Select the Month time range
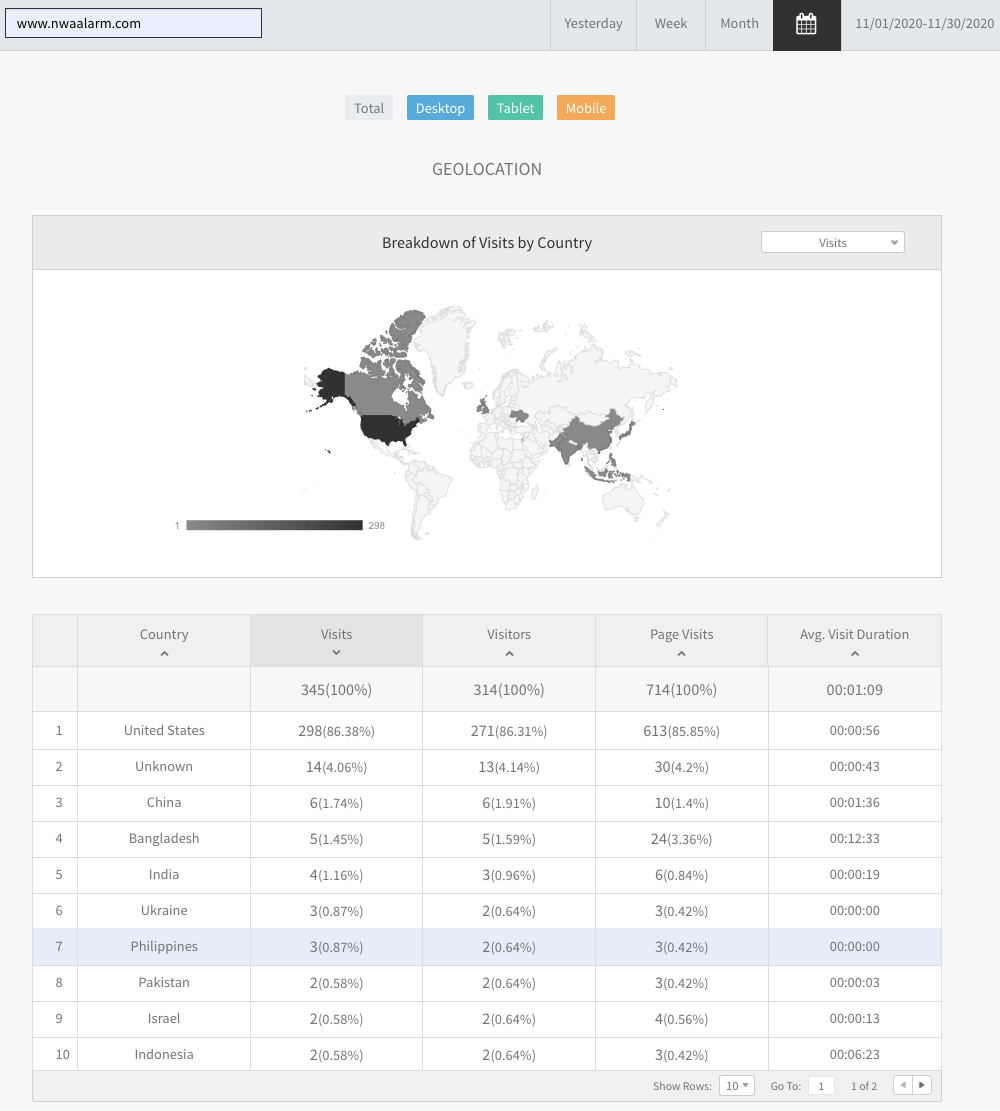The height and width of the screenshot is (1111, 1000). (x=739, y=23)
